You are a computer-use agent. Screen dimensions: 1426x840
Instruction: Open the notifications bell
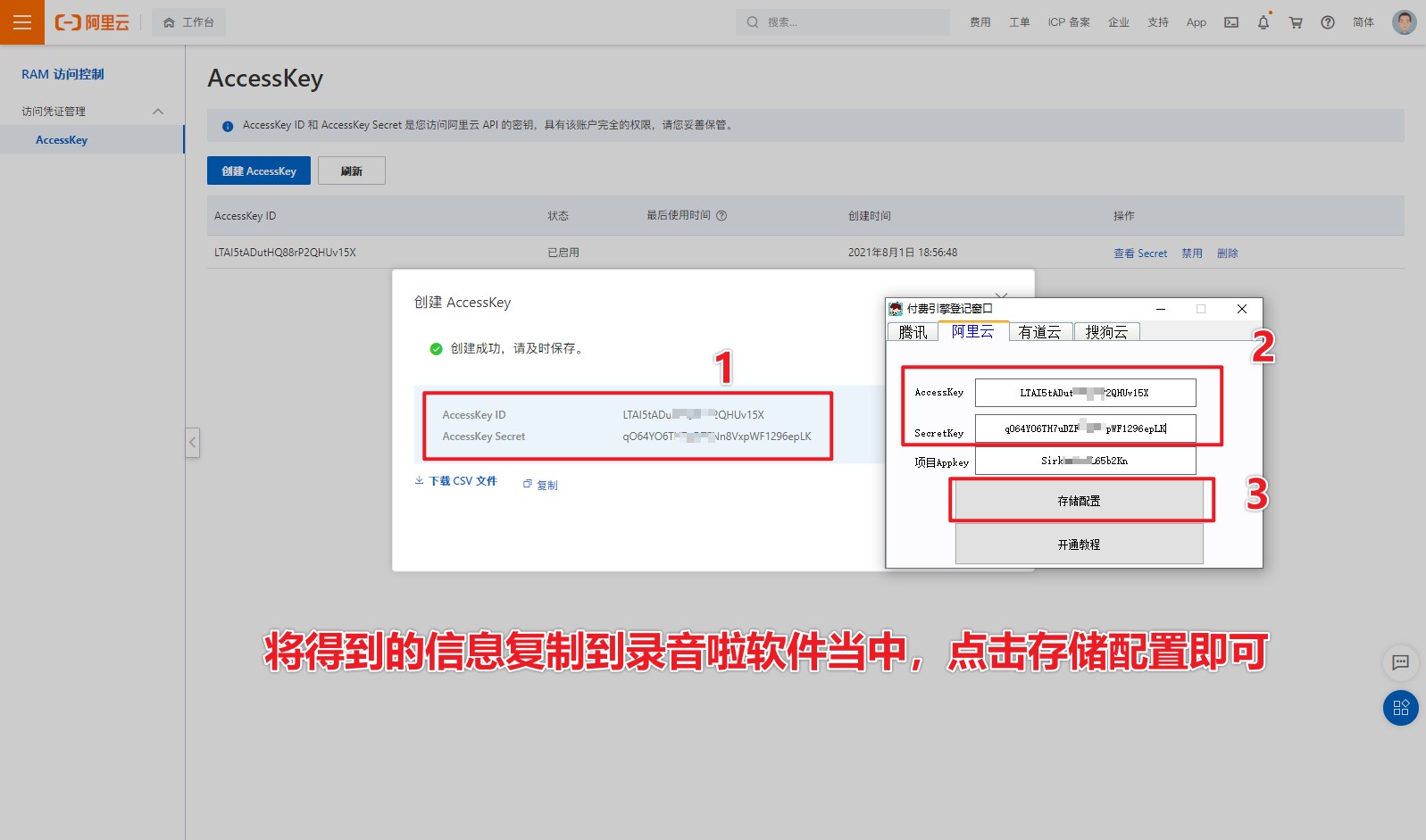click(x=1263, y=22)
